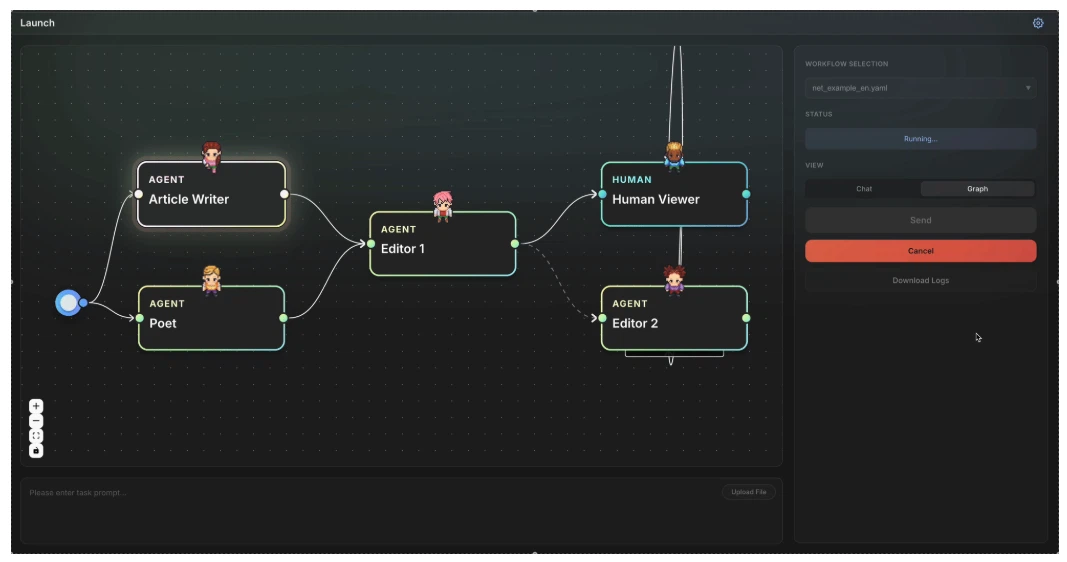
Task: Select the Editor 1 agent node
Action: coord(443,244)
